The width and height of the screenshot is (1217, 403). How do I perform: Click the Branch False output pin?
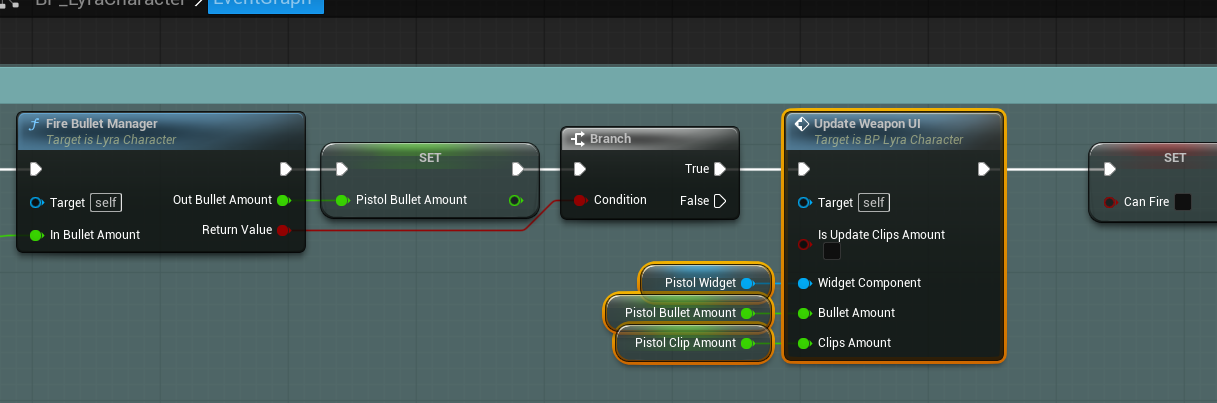[720, 201]
